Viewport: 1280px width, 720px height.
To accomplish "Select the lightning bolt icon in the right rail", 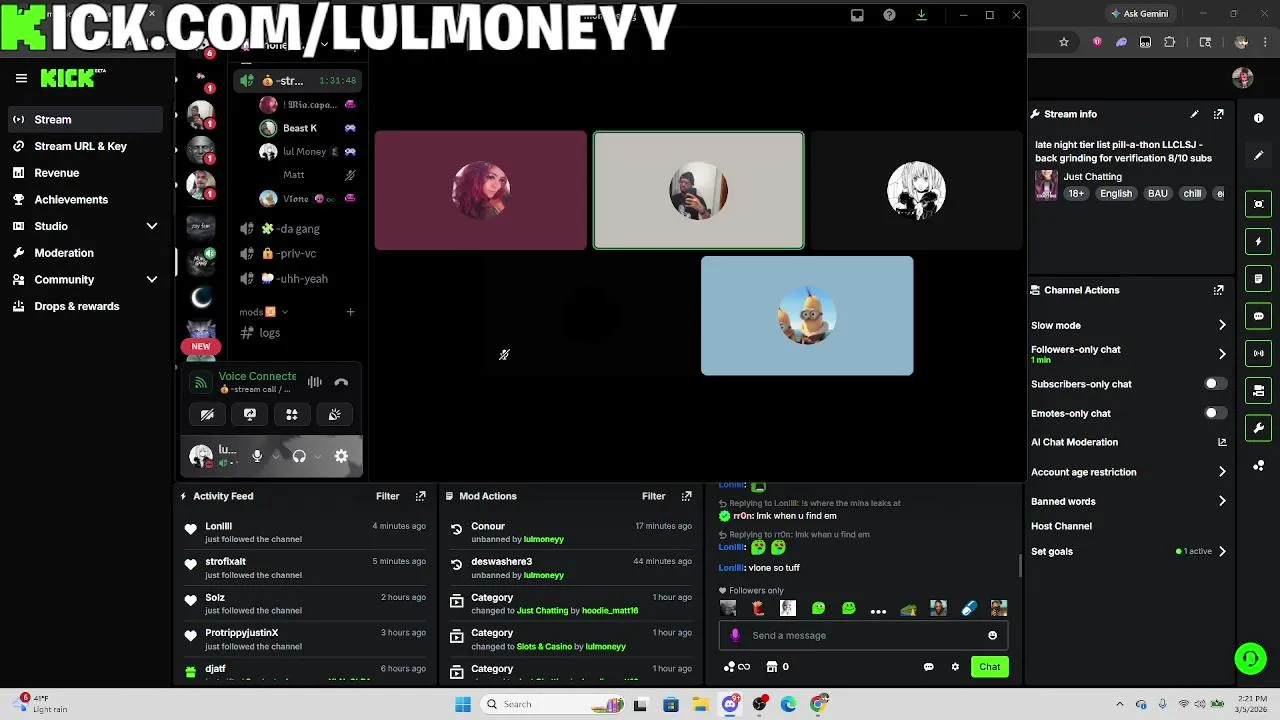I will coord(1259,241).
